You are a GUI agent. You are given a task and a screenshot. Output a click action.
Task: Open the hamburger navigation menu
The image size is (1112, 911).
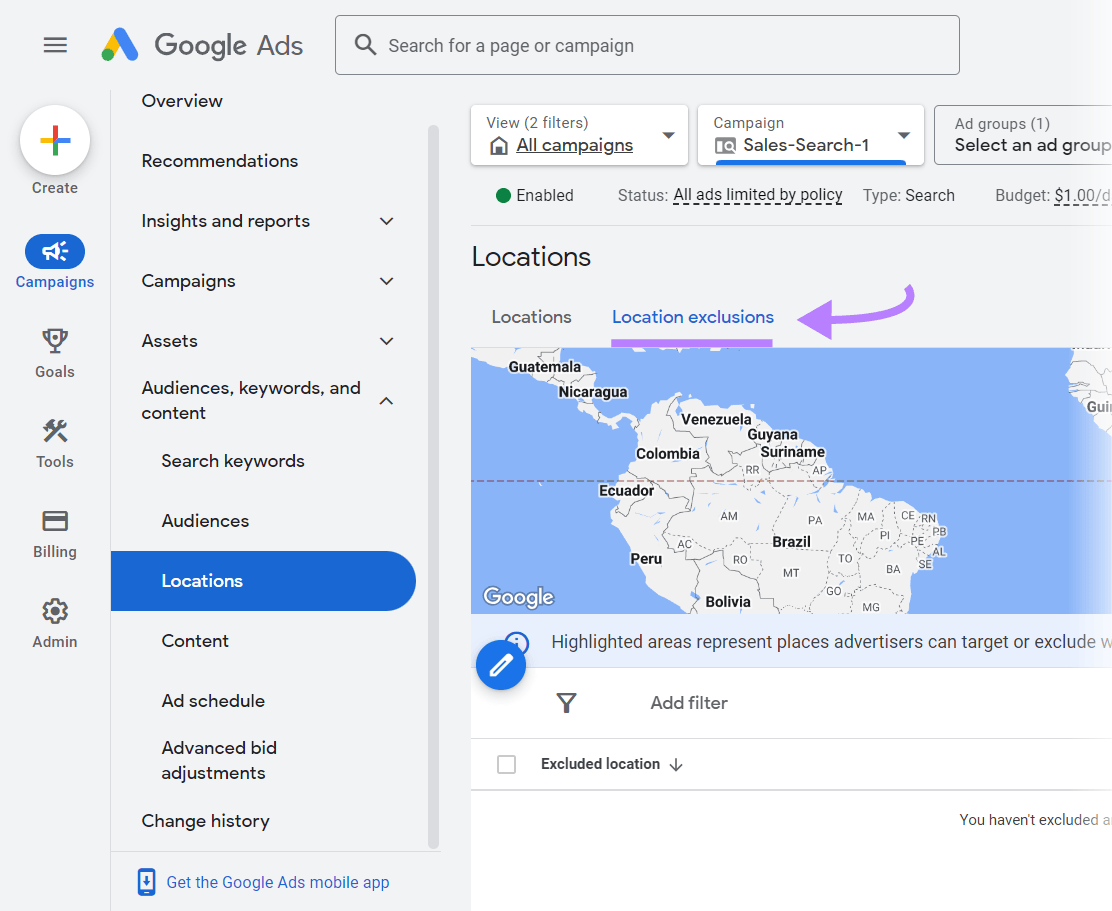(x=55, y=44)
